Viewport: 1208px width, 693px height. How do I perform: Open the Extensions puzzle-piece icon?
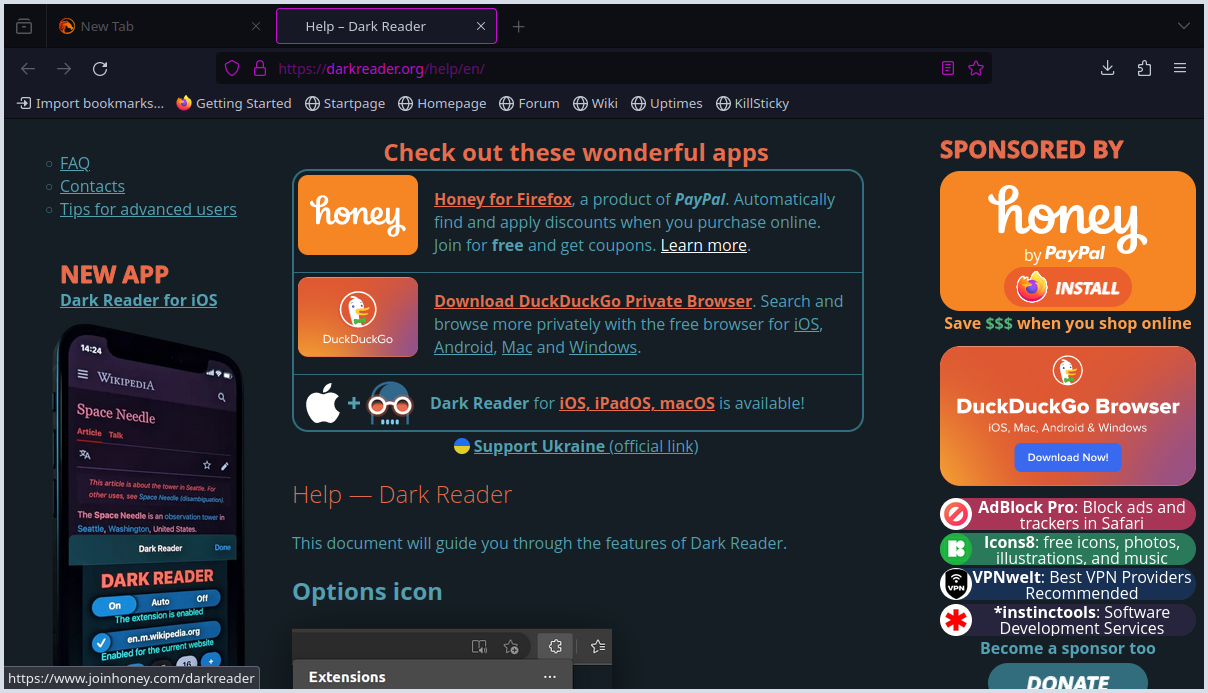pyautogui.click(x=1144, y=69)
